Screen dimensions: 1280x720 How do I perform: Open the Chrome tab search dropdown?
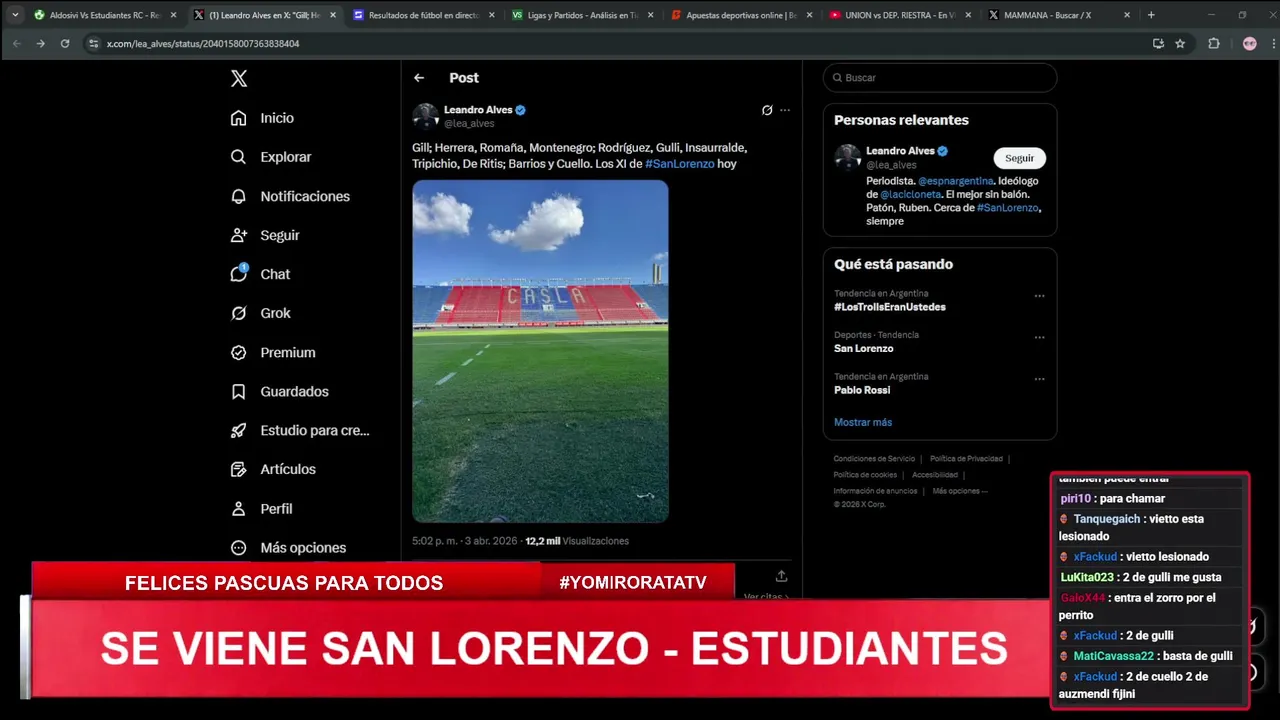point(15,15)
